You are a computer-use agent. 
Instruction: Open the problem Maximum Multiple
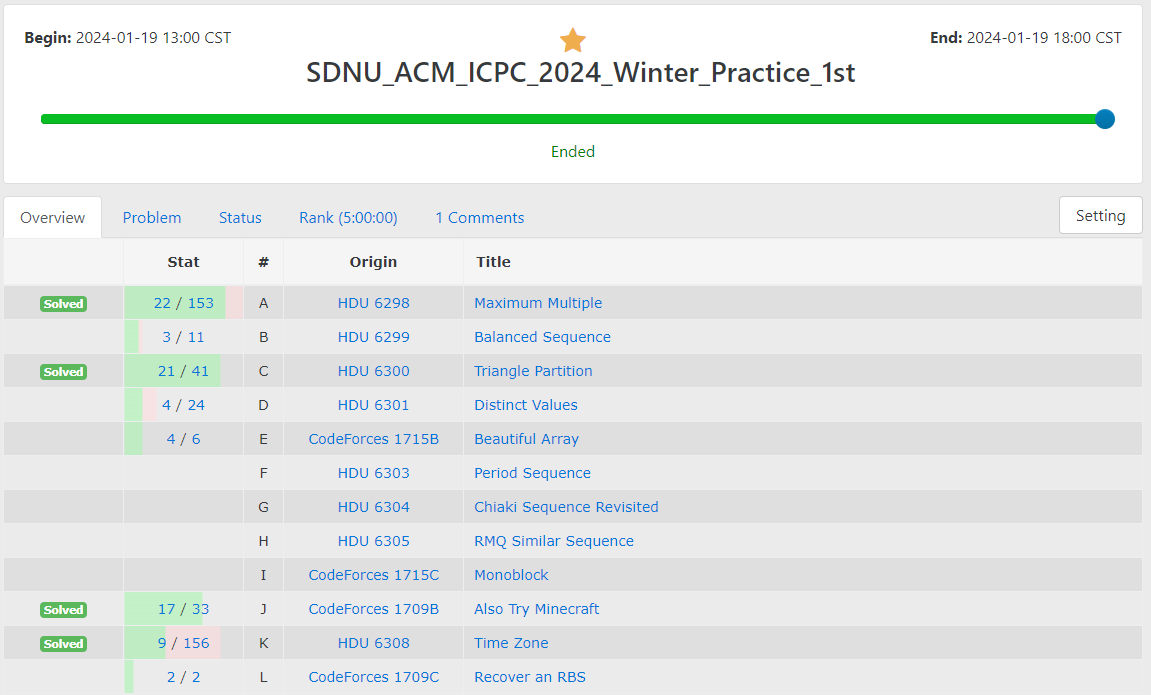(538, 302)
